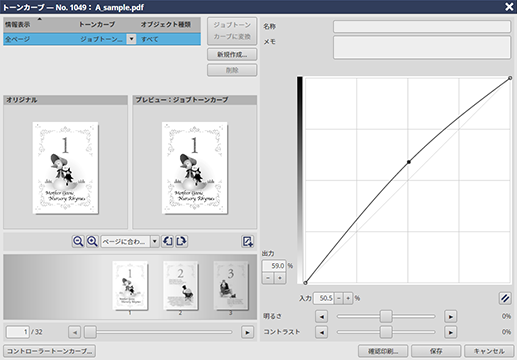This screenshot has height=360, width=517.
Task: Cancel with the キャンセル button
Action: [x=489, y=351]
